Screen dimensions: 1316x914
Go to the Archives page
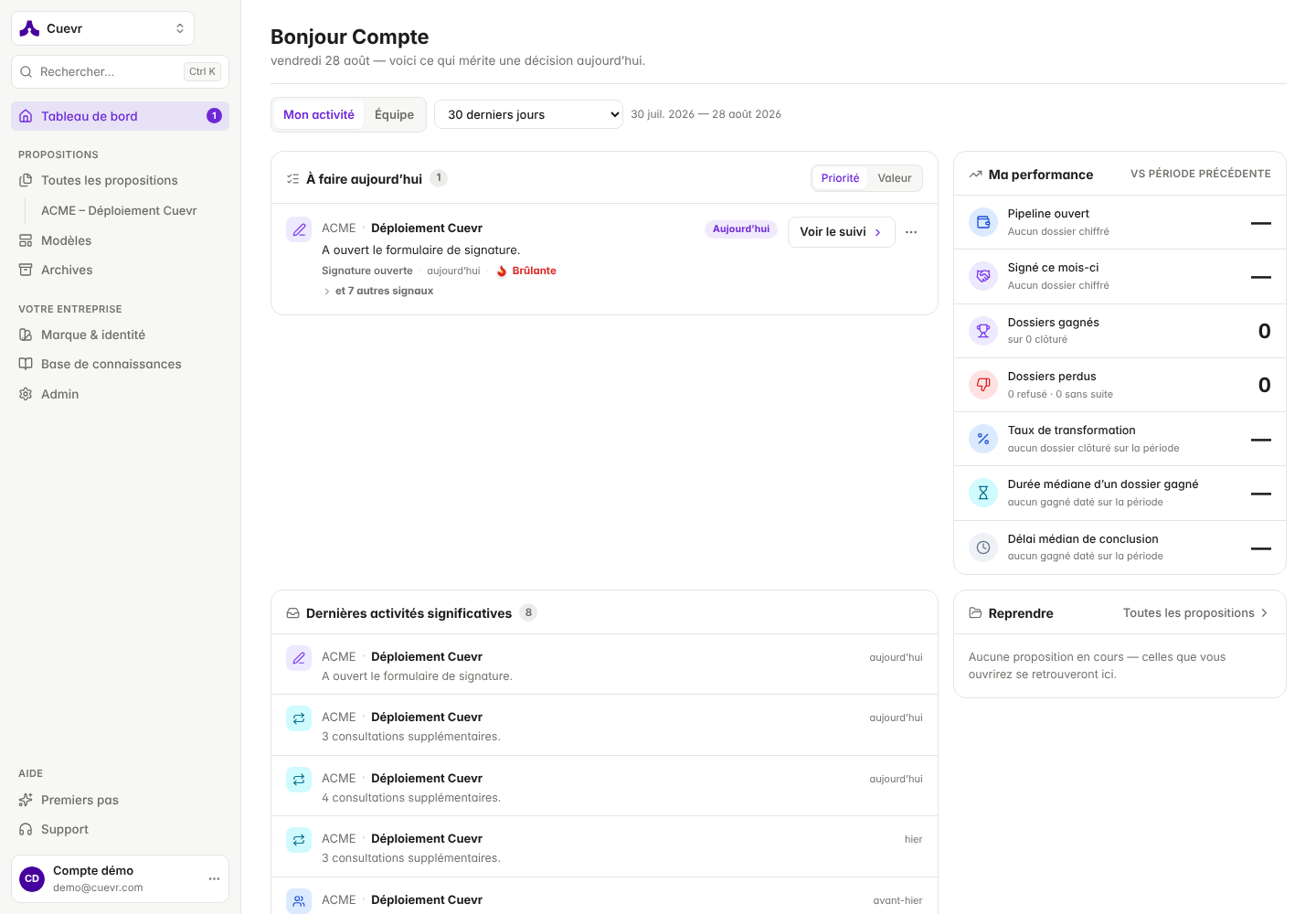click(120, 270)
